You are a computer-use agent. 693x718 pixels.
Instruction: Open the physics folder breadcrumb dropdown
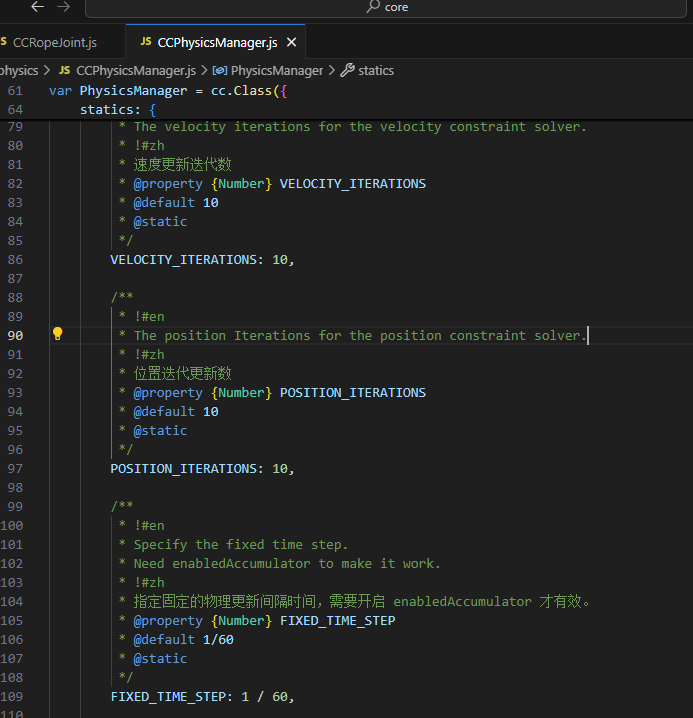18,70
